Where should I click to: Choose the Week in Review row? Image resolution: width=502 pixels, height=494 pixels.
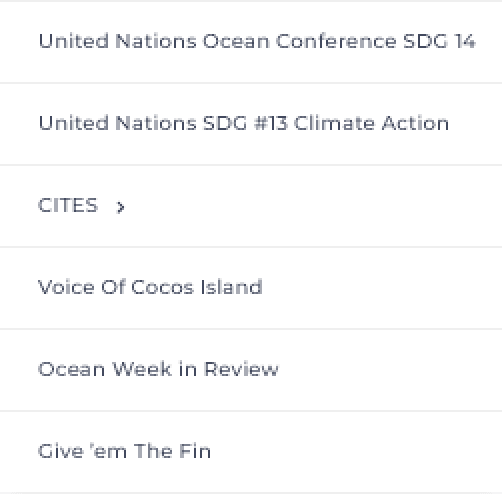click(x=251, y=370)
